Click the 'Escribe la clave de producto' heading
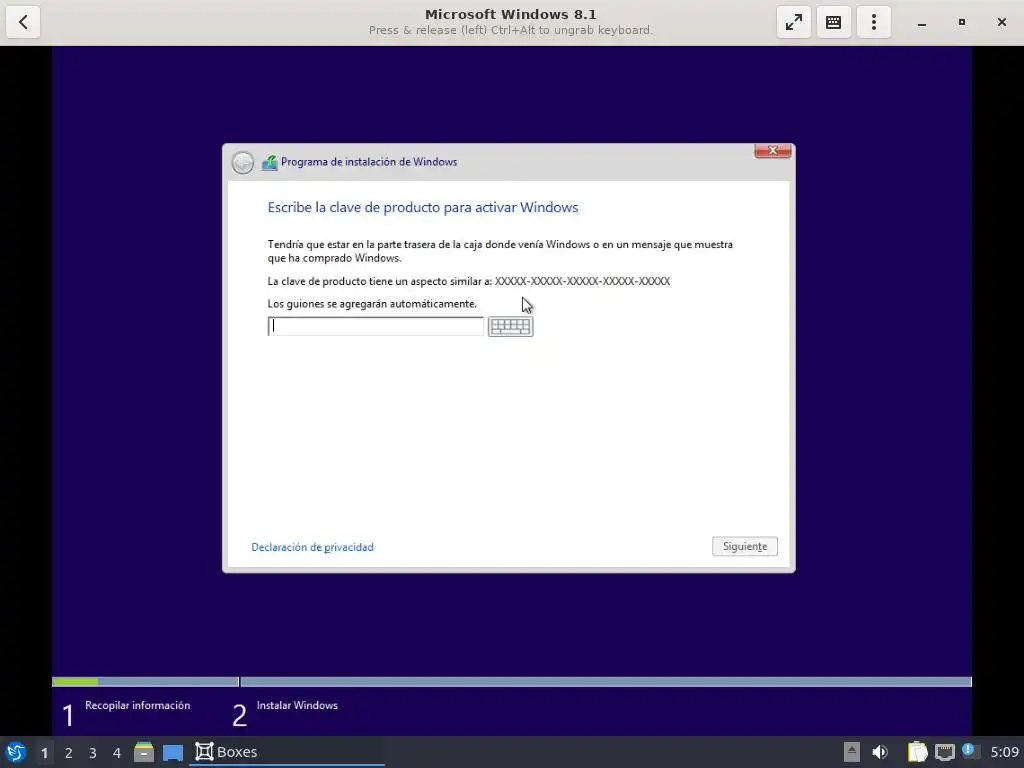Viewport: 1024px width, 768px height. 423,208
